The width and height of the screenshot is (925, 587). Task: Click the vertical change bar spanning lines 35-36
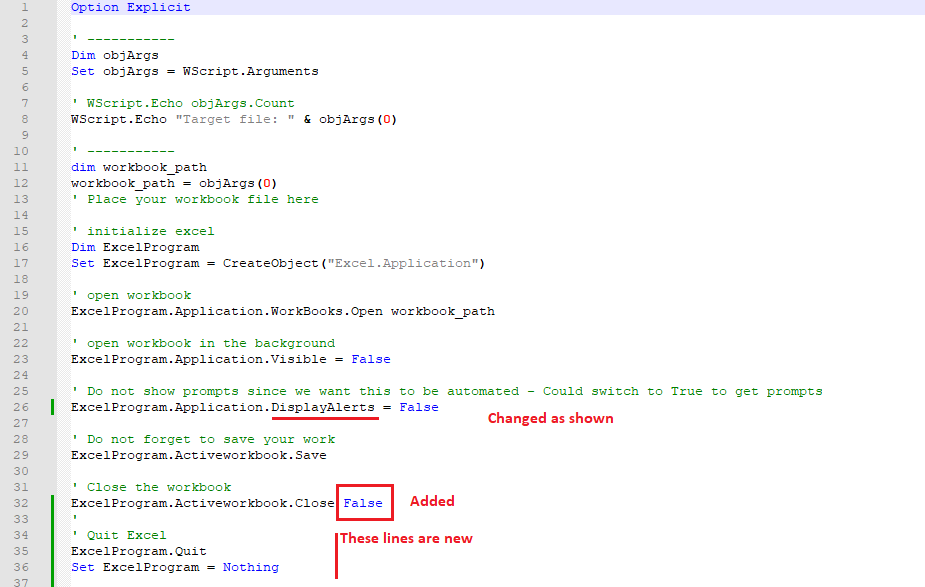tap(54, 558)
